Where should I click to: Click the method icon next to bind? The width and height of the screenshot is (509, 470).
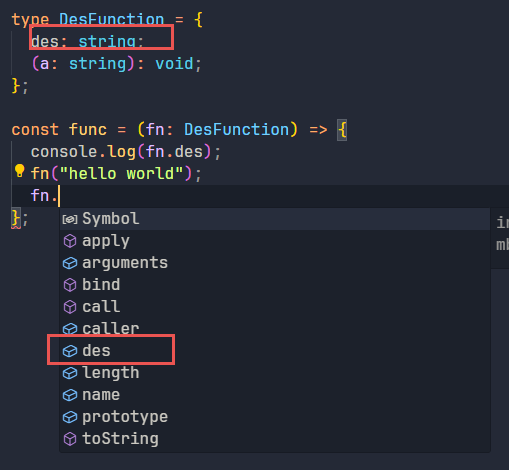tap(70, 285)
